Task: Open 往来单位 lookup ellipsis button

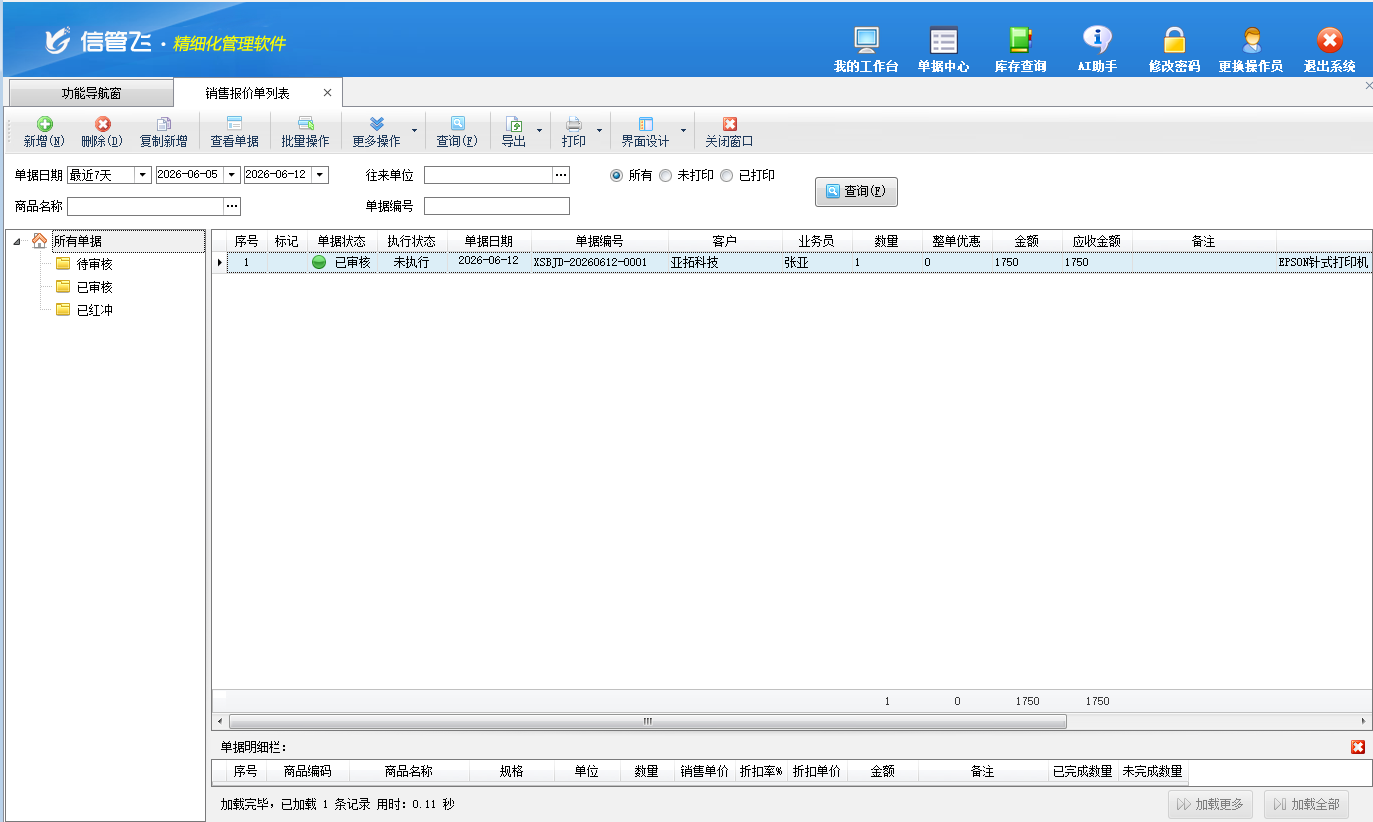Action: 561,175
